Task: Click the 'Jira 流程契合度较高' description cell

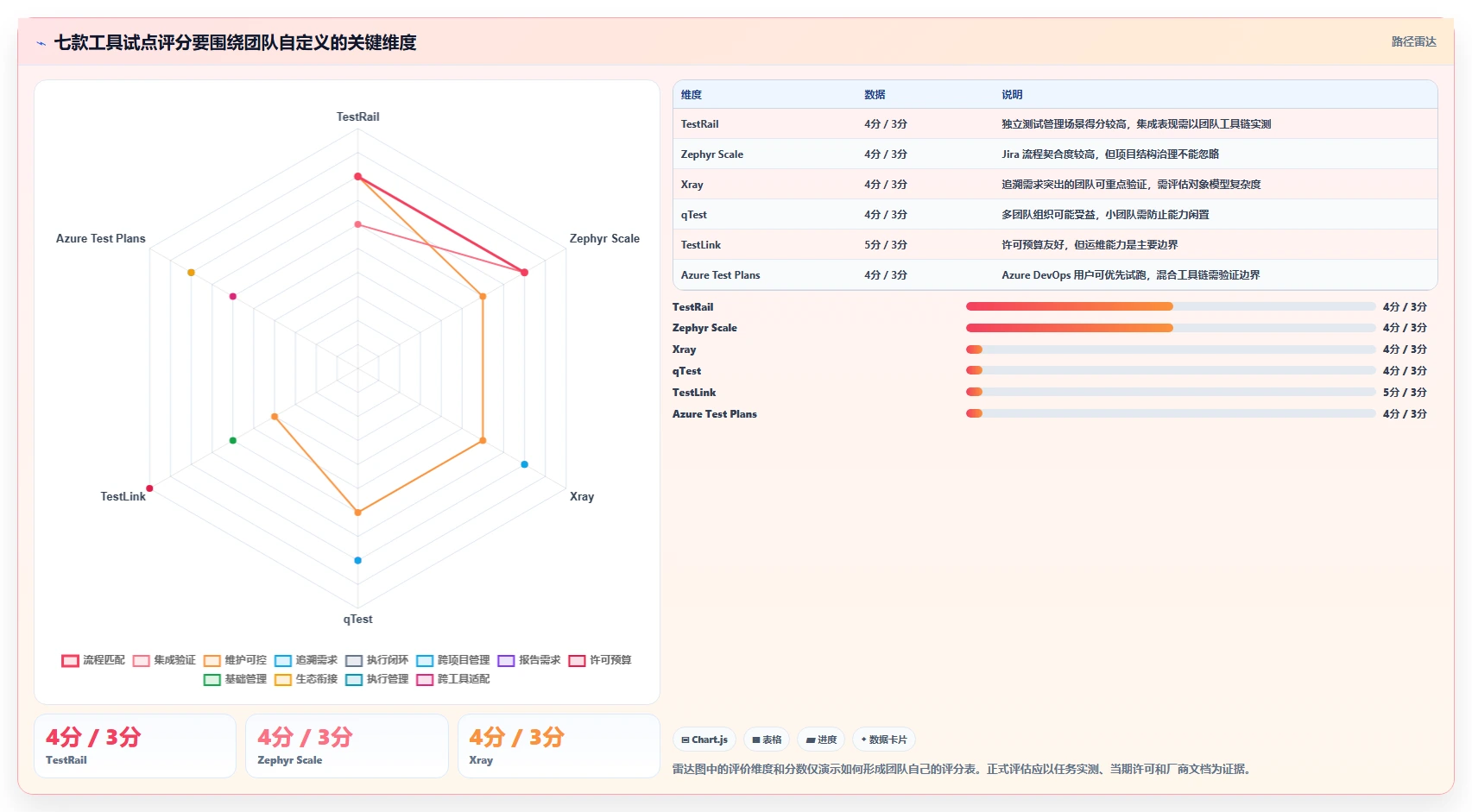Action: click(1110, 154)
